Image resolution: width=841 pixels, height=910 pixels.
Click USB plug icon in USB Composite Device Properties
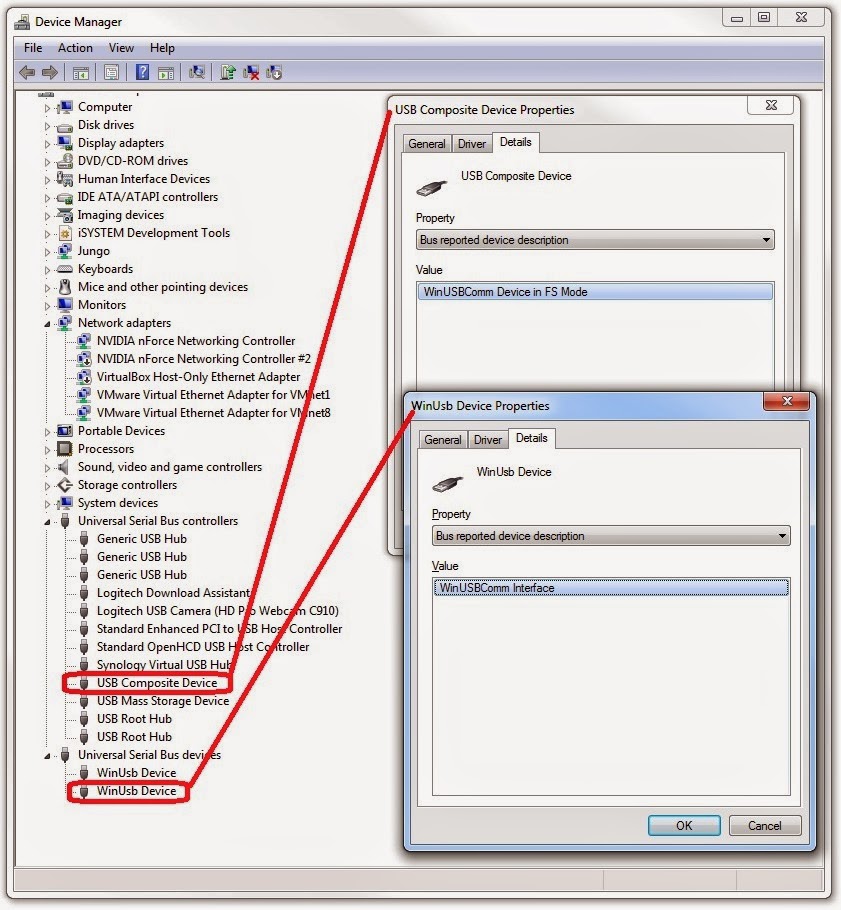click(432, 187)
